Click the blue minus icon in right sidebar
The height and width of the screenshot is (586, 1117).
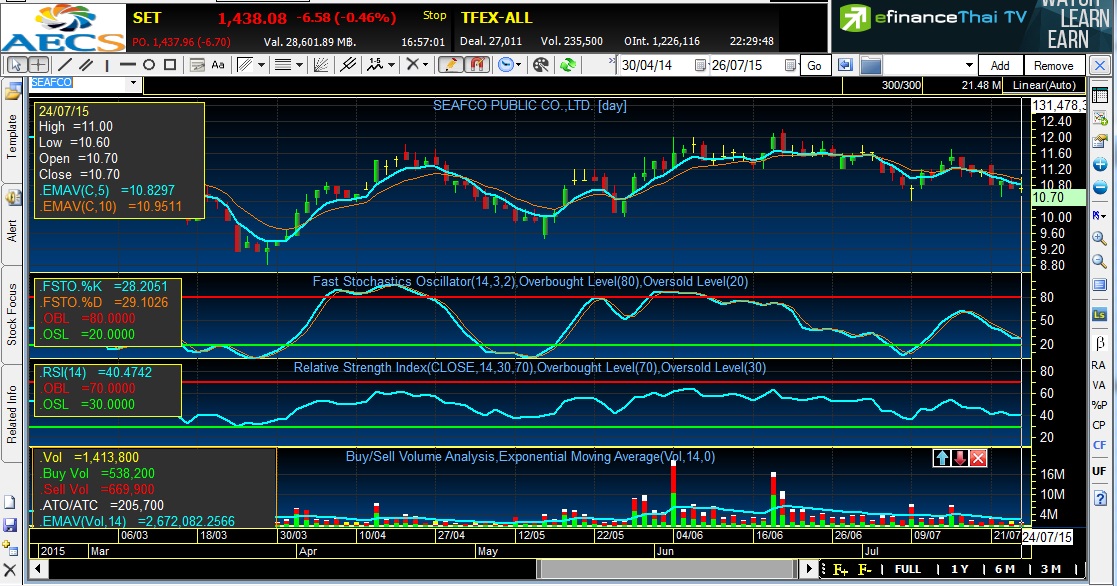[x=1100, y=188]
